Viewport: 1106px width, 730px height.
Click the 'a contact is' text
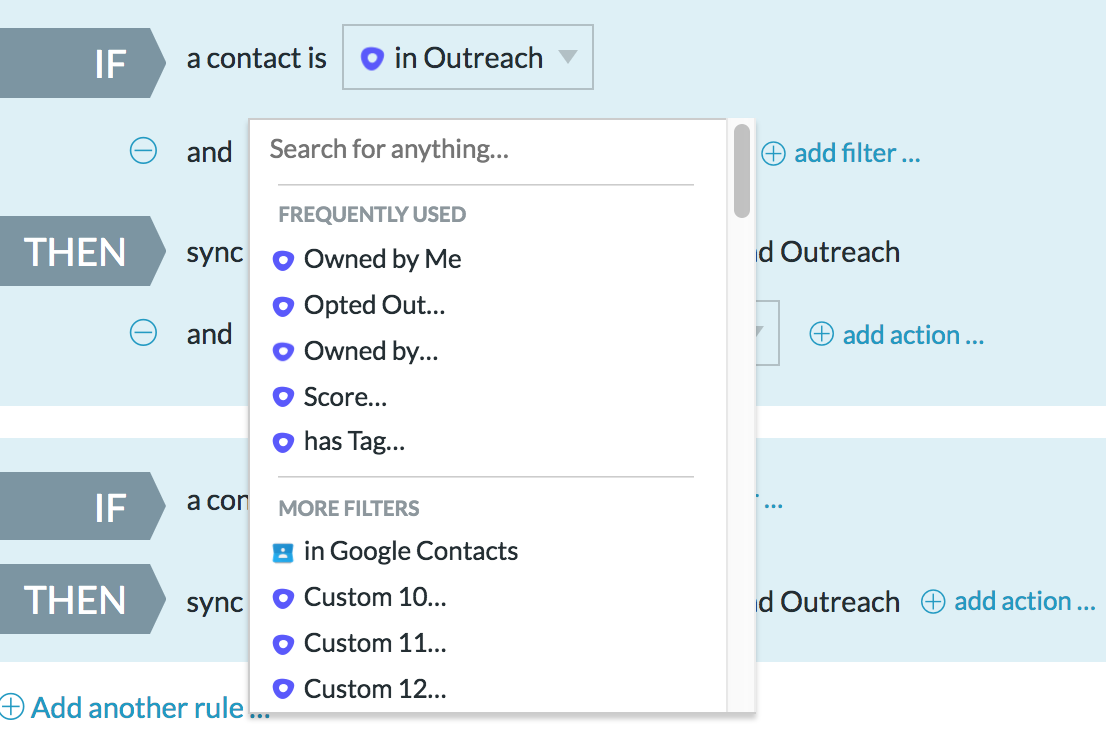pyautogui.click(x=256, y=59)
